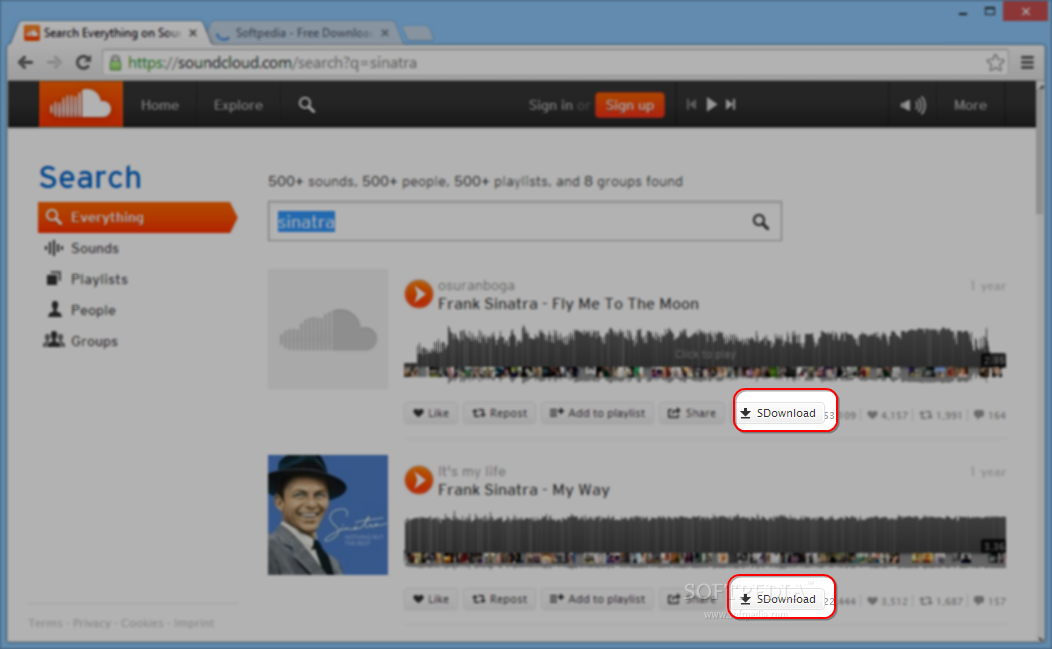Bookmark the page with the star icon
The width and height of the screenshot is (1052, 649).
(996, 62)
